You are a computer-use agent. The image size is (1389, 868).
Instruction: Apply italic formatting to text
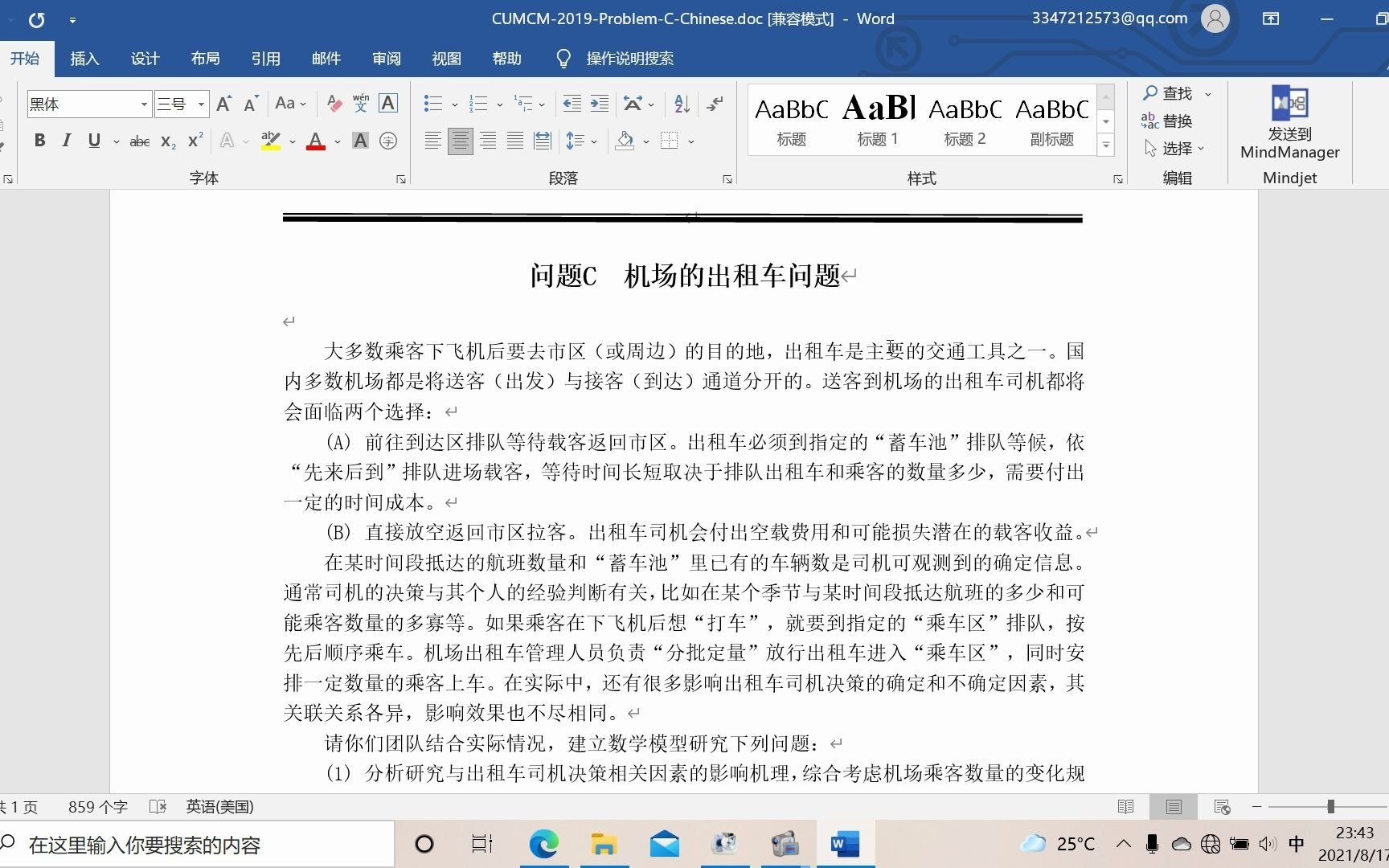[67, 140]
